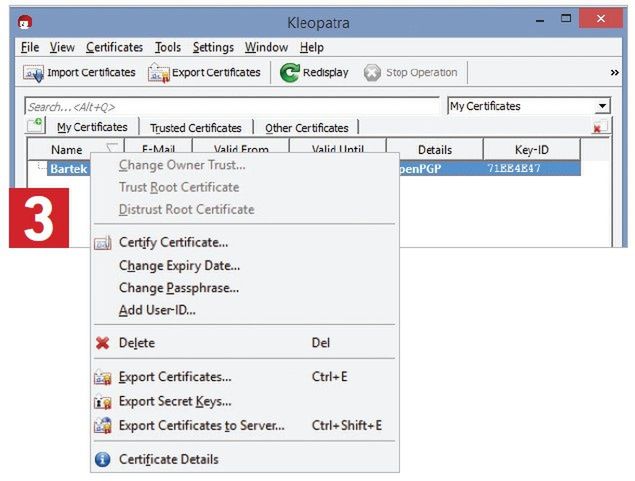635x481 pixels.
Task: Click the Kleopatra app icon in title bar
Action: [25, 22]
